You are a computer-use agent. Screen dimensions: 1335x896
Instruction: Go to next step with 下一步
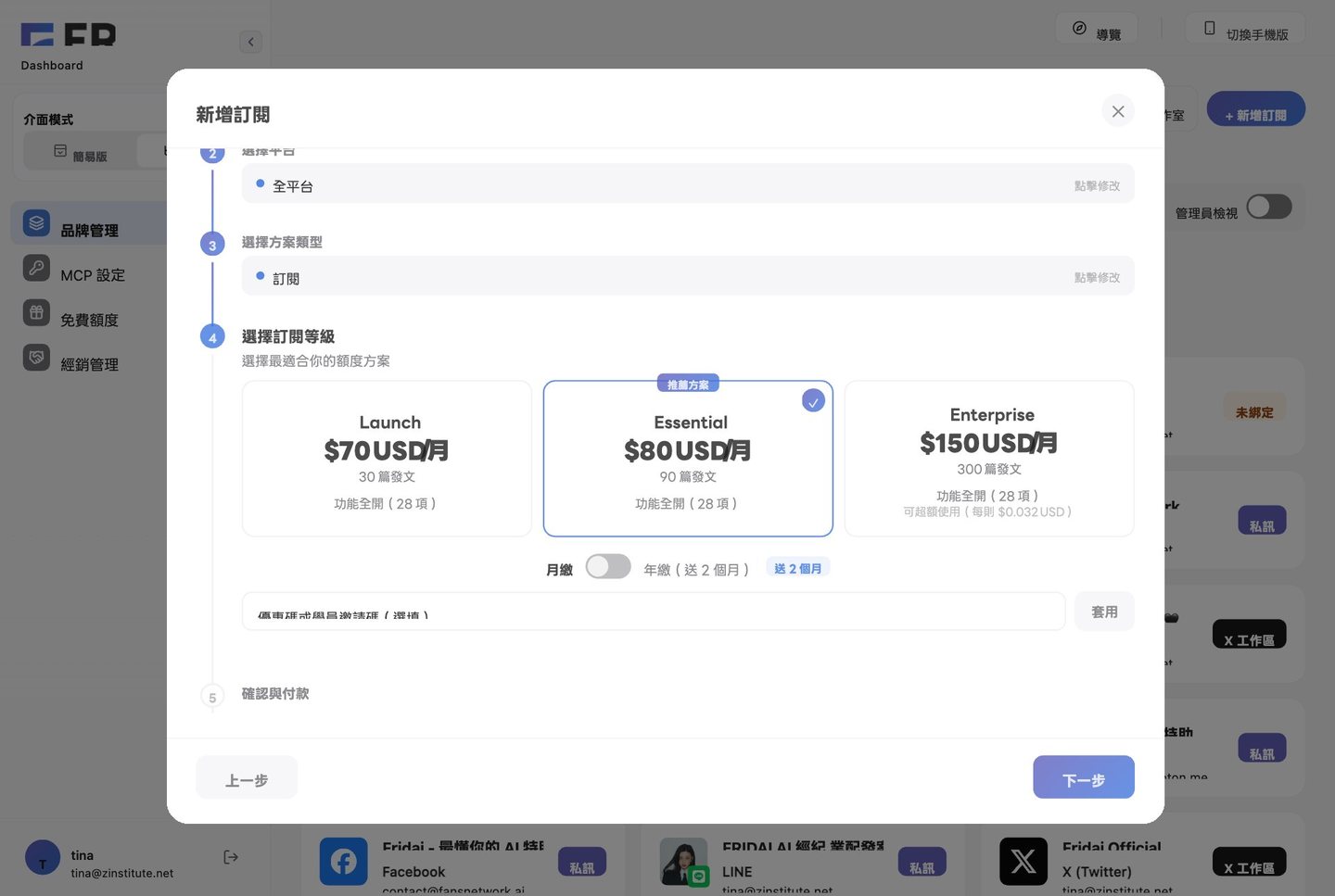(1084, 777)
